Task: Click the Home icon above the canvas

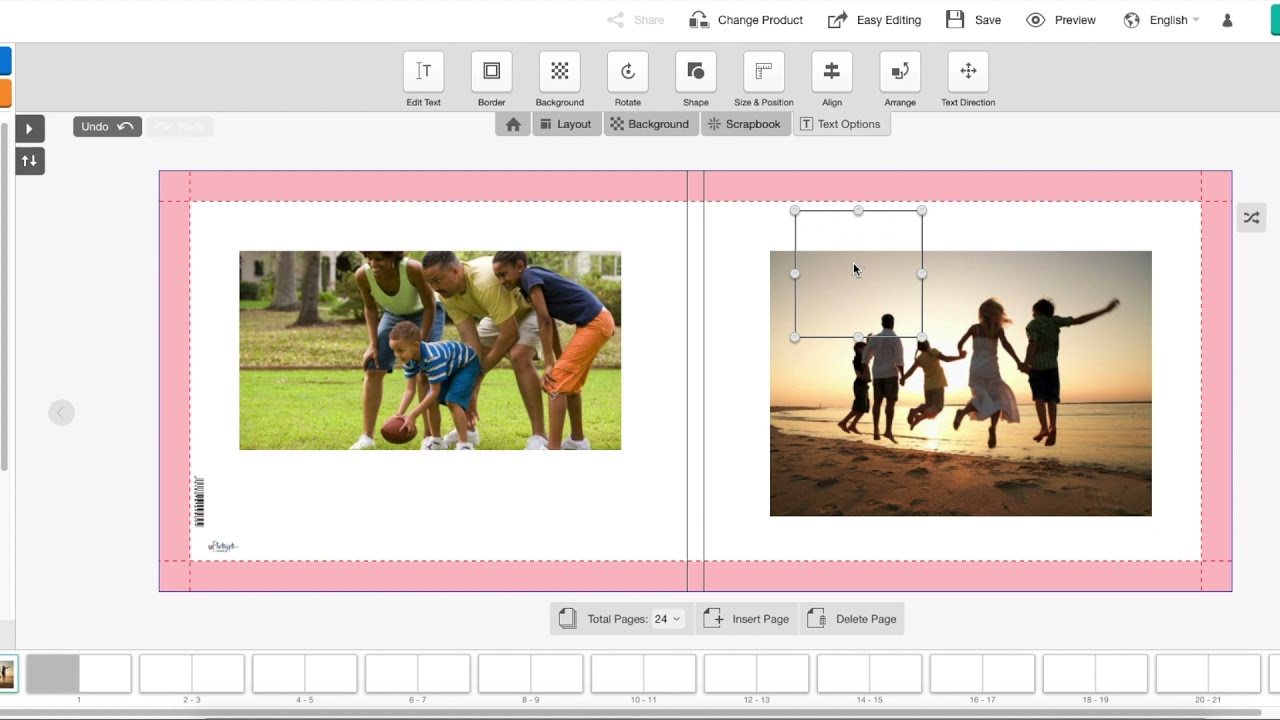Action: 511,123
